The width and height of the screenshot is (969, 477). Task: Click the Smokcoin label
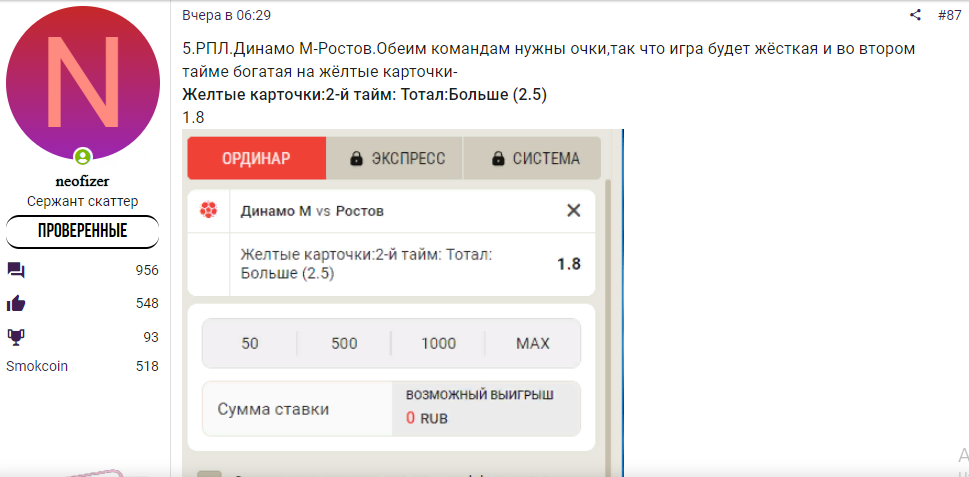coord(37,366)
